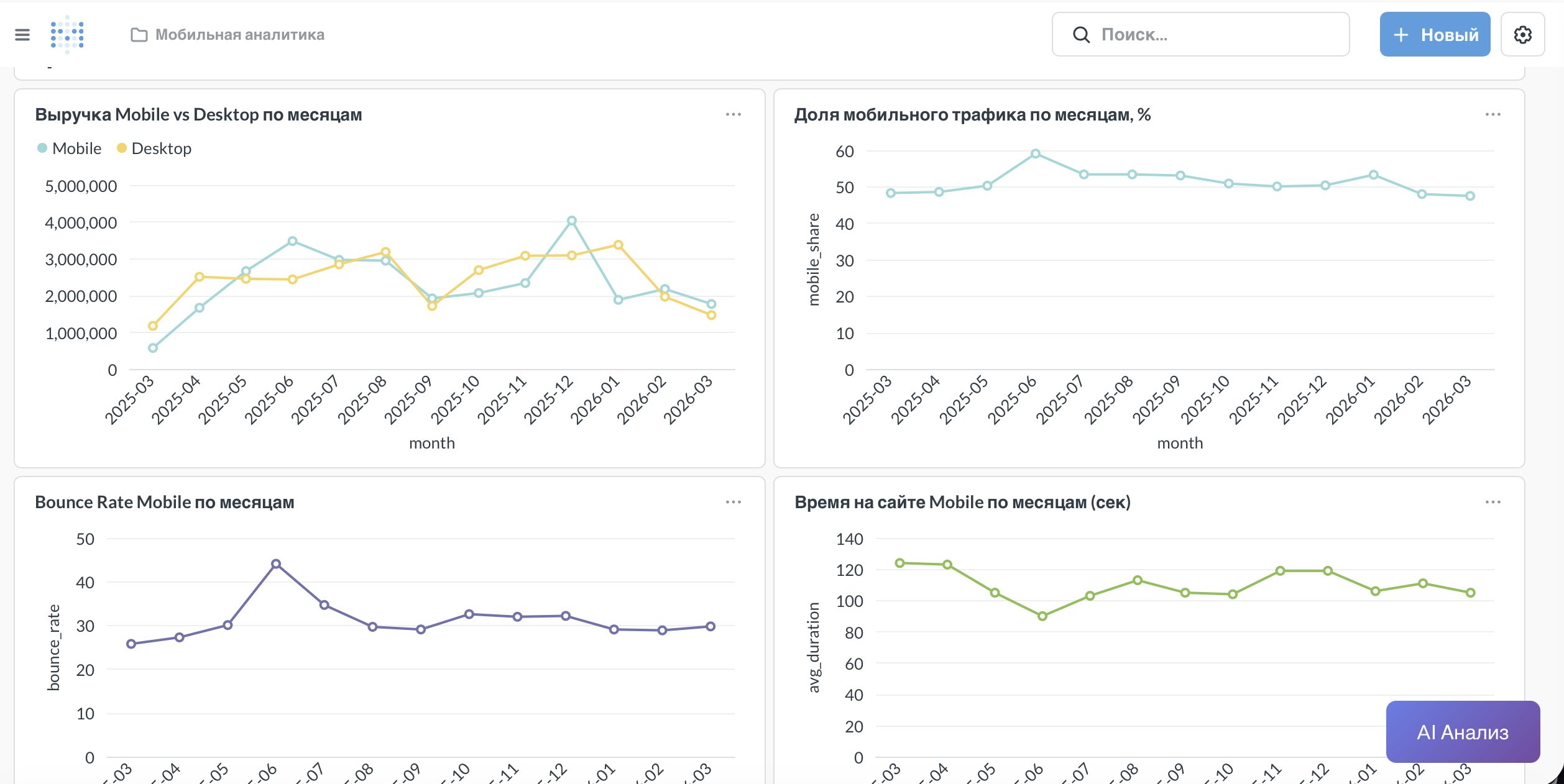Click bounce rate peak point at 2025-06
The width and height of the screenshot is (1564, 784).
click(276, 564)
